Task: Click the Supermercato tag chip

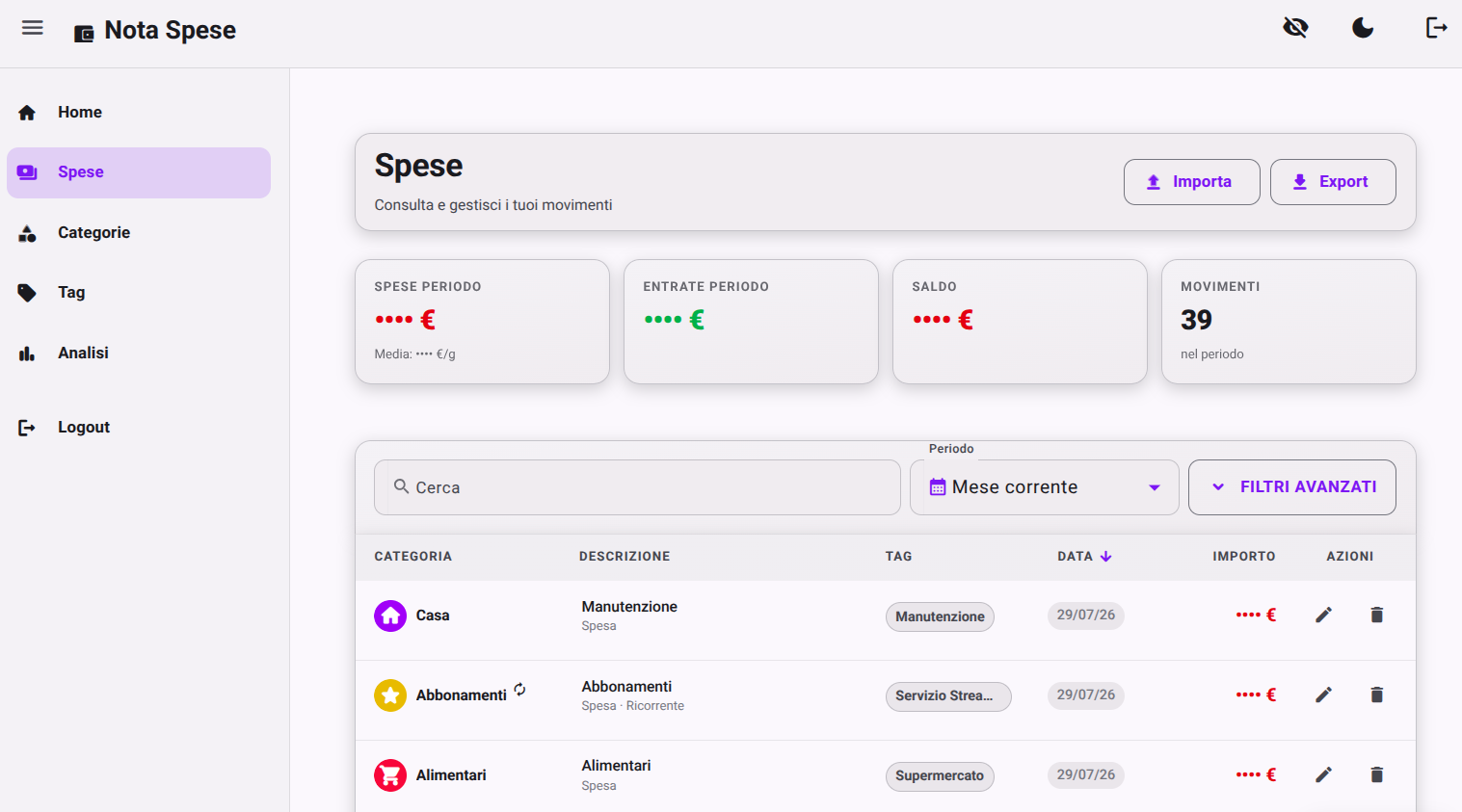Action: click(940, 775)
